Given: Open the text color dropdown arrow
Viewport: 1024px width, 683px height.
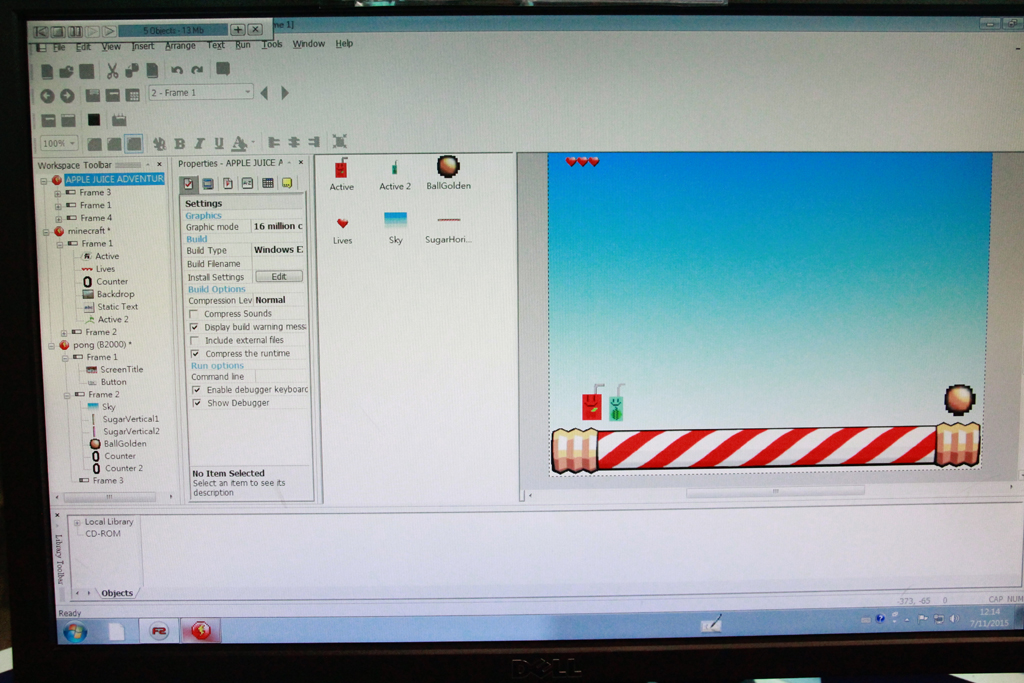Looking at the screenshot, I should coord(253,143).
